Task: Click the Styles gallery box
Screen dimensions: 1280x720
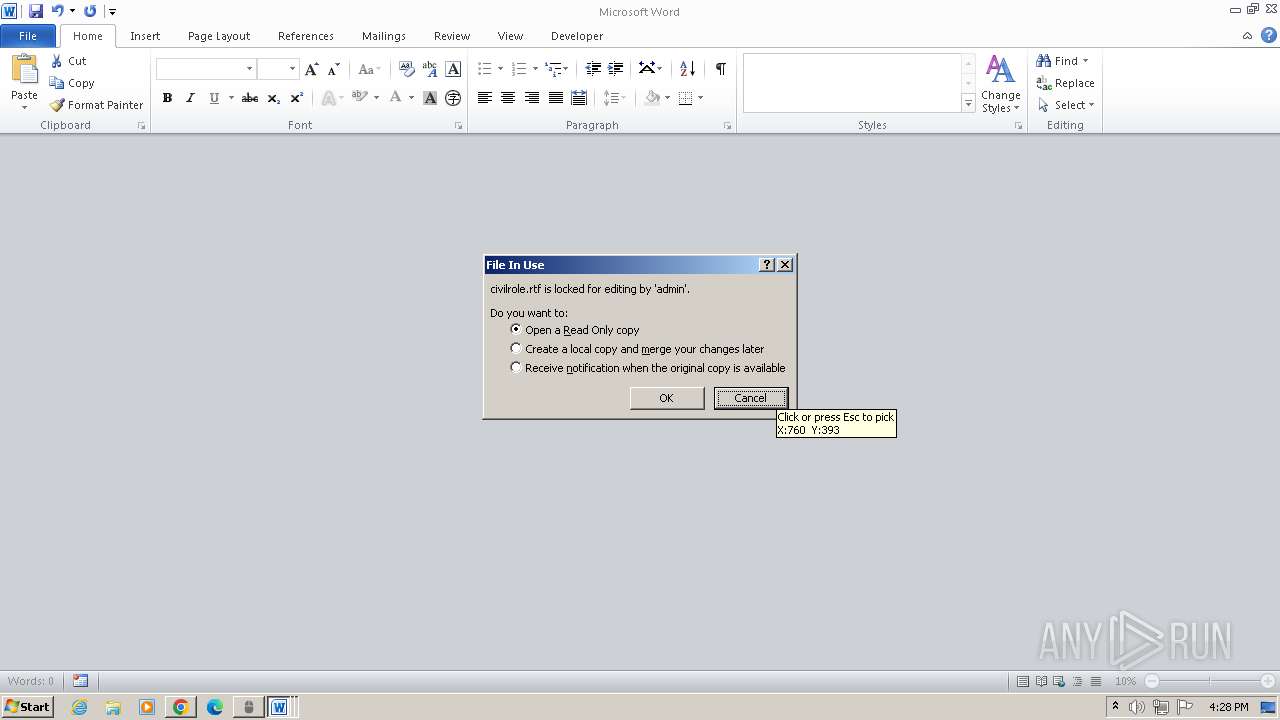Action: click(x=852, y=83)
